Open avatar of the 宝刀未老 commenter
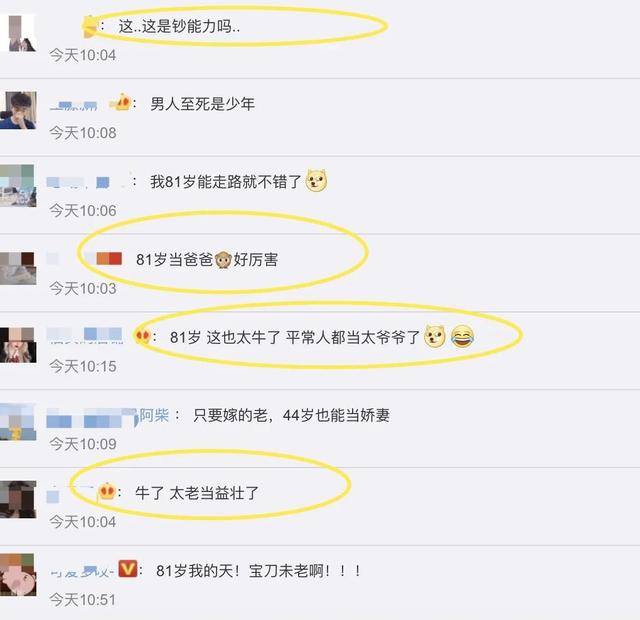The image size is (640, 620). click(x=18, y=574)
